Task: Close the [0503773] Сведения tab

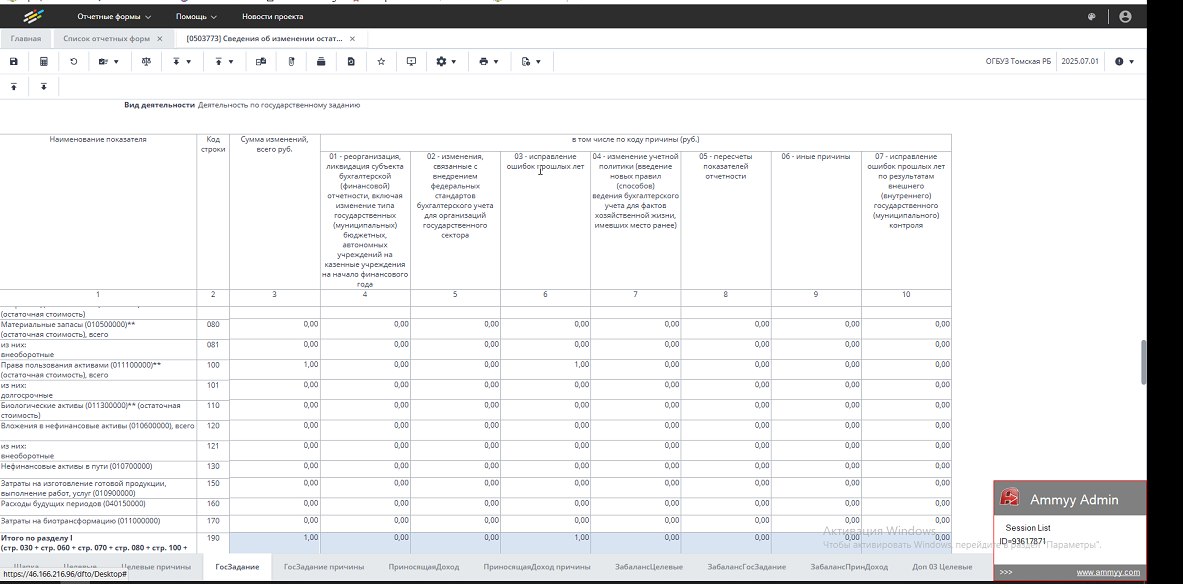Action: coord(352,38)
